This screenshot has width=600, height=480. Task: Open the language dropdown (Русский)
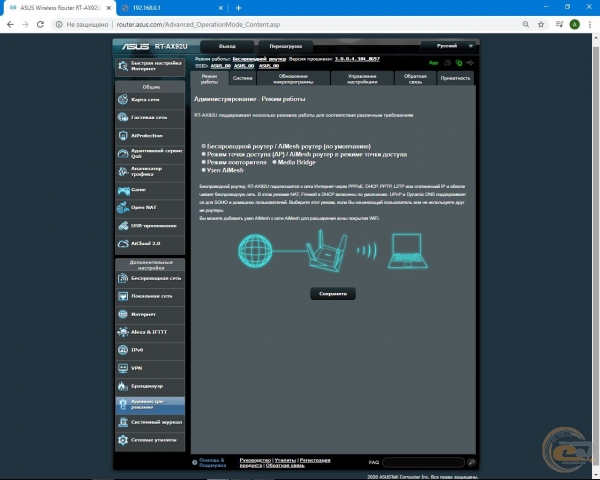pos(448,46)
